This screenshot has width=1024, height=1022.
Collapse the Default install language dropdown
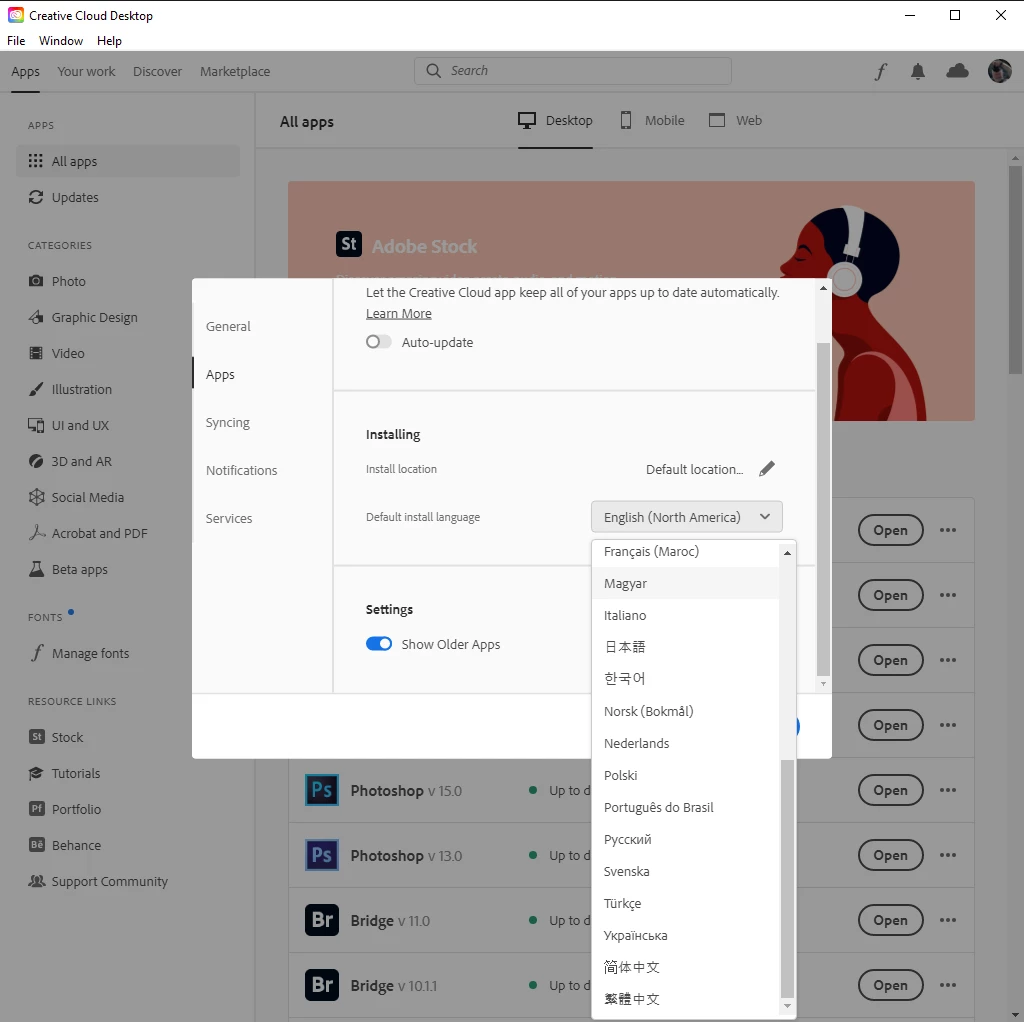coord(686,517)
